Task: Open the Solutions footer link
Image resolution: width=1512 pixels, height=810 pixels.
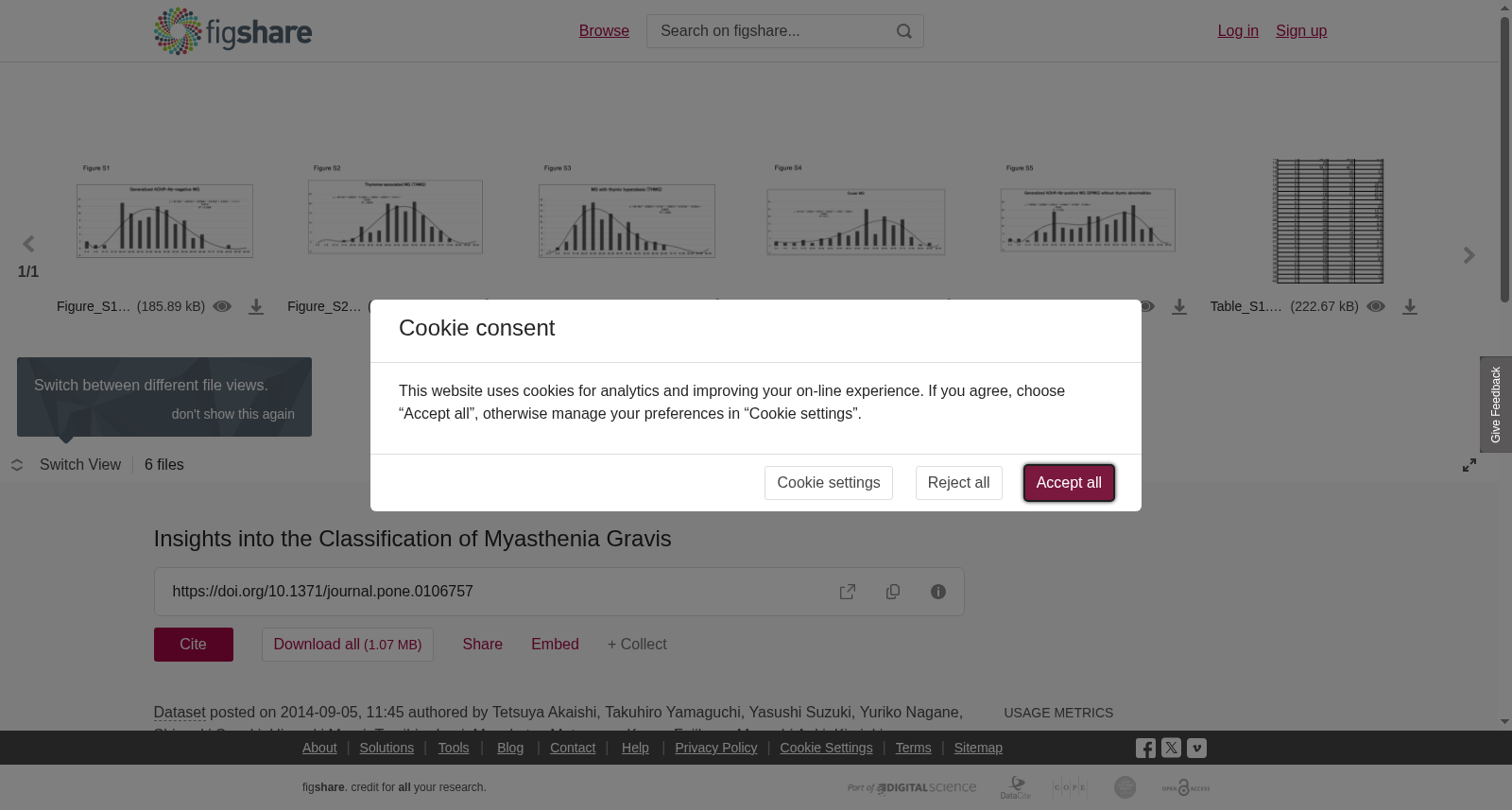Action: click(x=387, y=748)
